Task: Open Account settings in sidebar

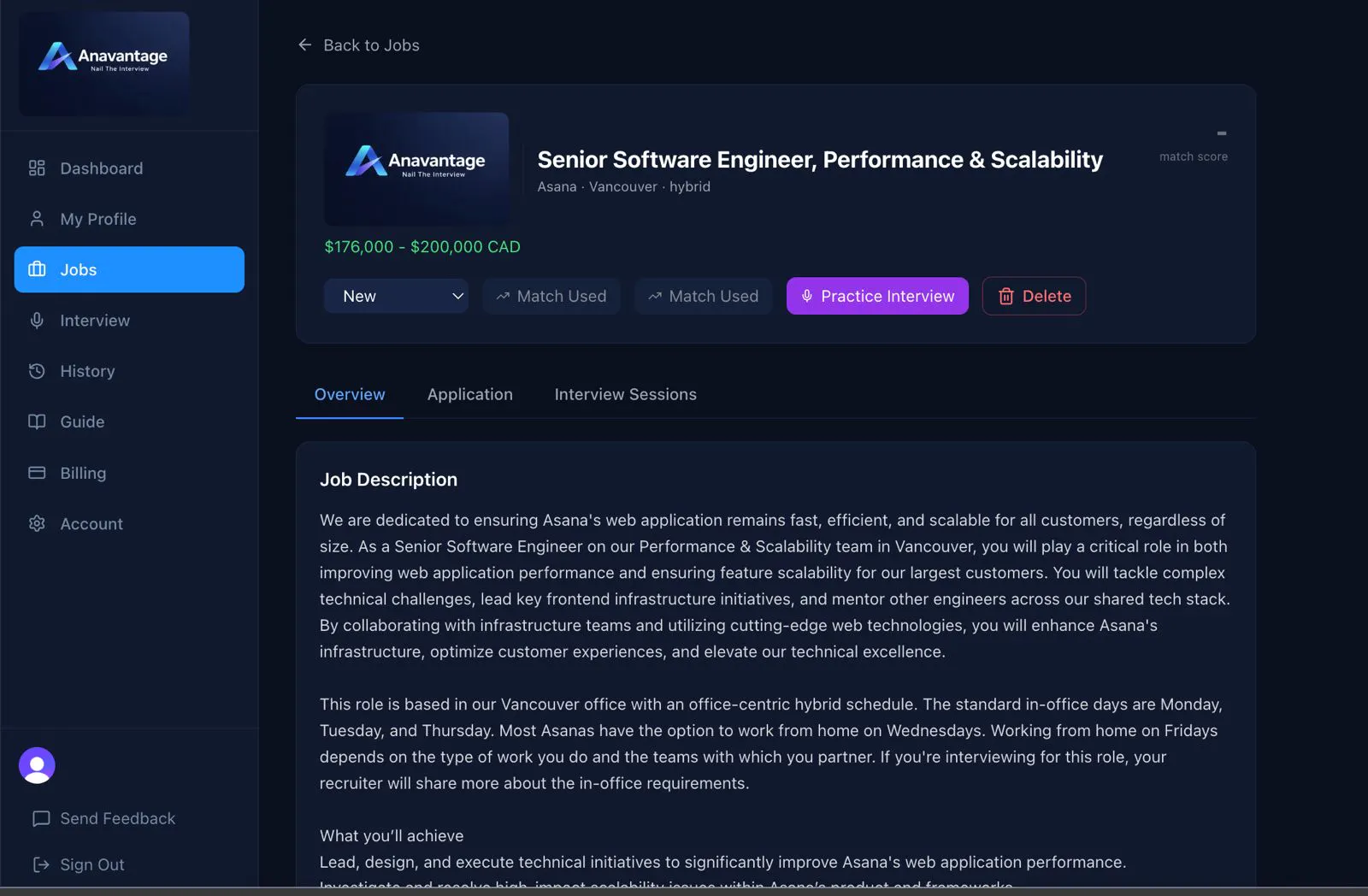Action: click(129, 523)
